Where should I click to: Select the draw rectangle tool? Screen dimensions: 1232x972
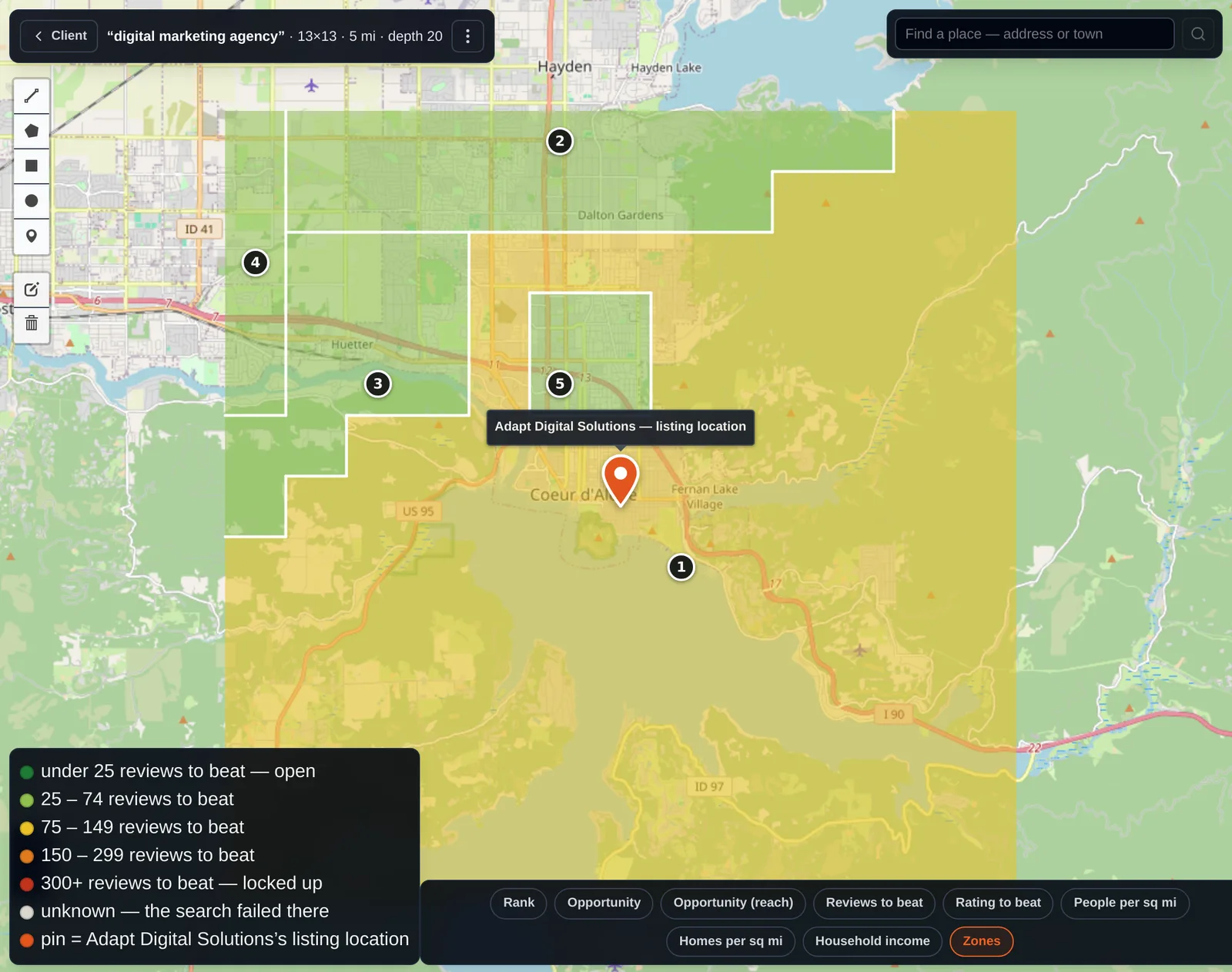tap(32, 166)
